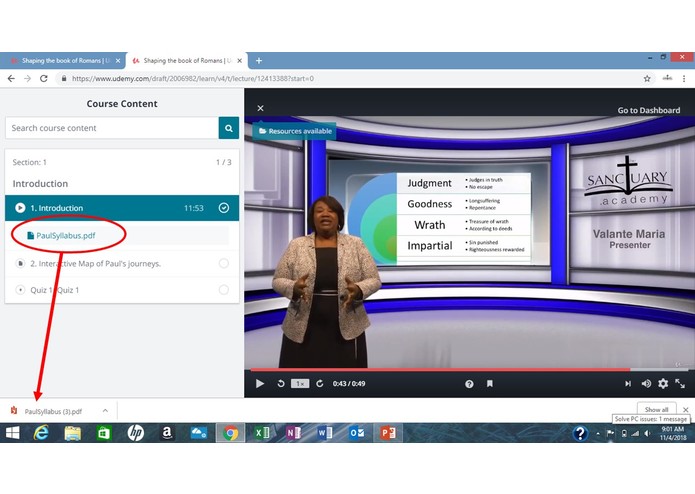Click the course content search button

(x=229, y=128)
